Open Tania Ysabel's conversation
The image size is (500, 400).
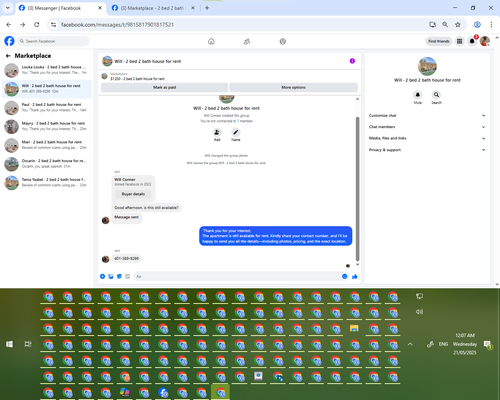click(47, 182)
